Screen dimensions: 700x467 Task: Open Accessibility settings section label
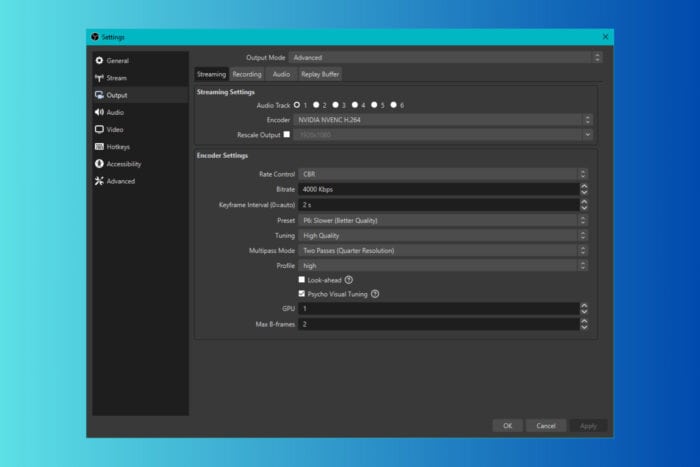click(124, 164)
